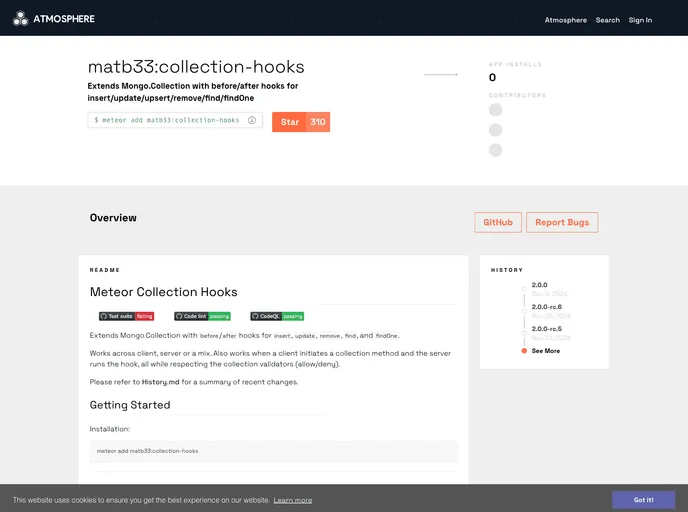Select version 2.0.0-rc.5 in history
The width and height of the screenshot is (688, 512).
pyautogui.click(x=547, y=329)
